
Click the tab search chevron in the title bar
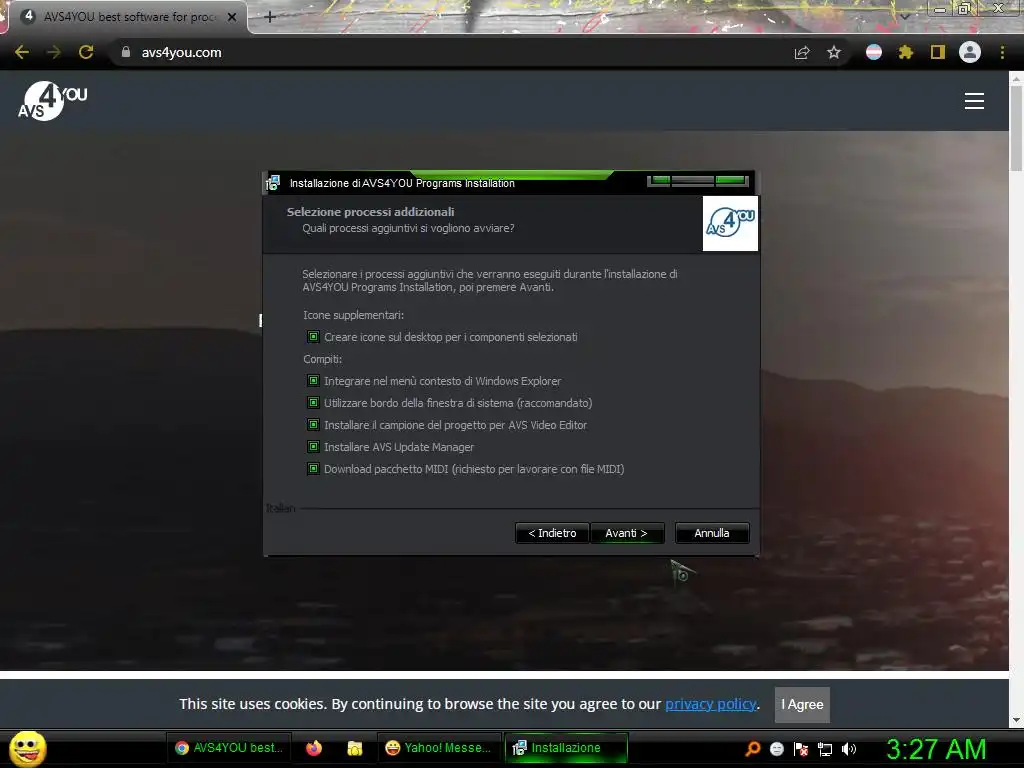pyautogui.click(x=904, y=17)
